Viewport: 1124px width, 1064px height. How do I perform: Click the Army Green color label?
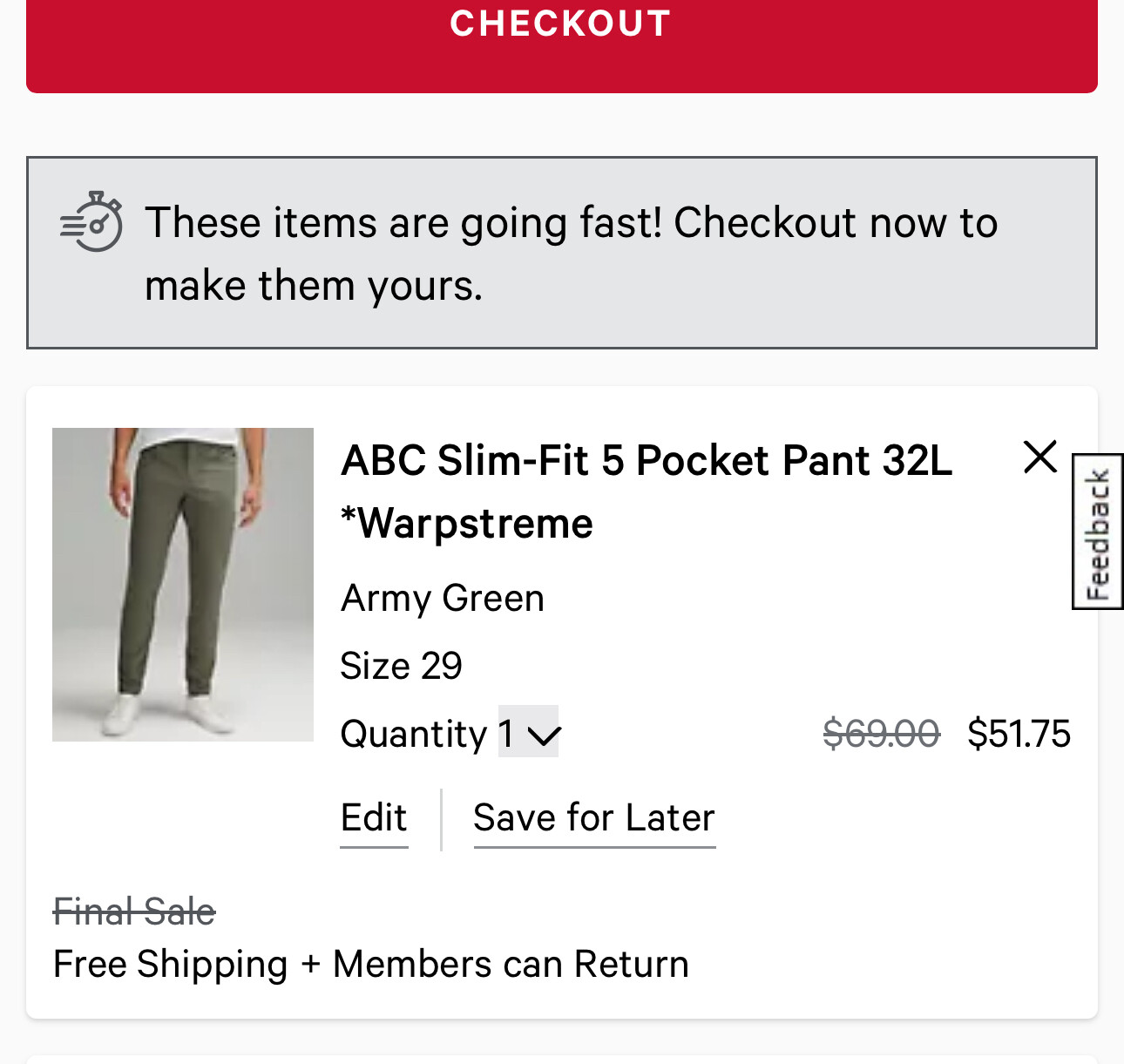click(443, 599)
